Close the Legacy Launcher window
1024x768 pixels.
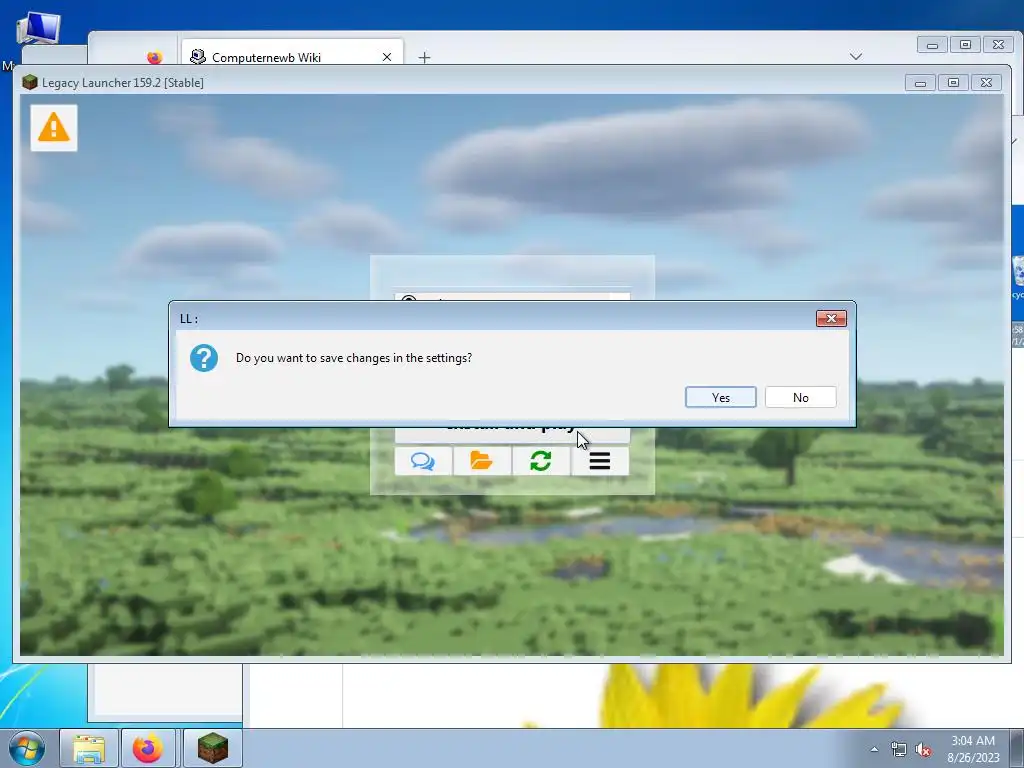tap(986, 83)
